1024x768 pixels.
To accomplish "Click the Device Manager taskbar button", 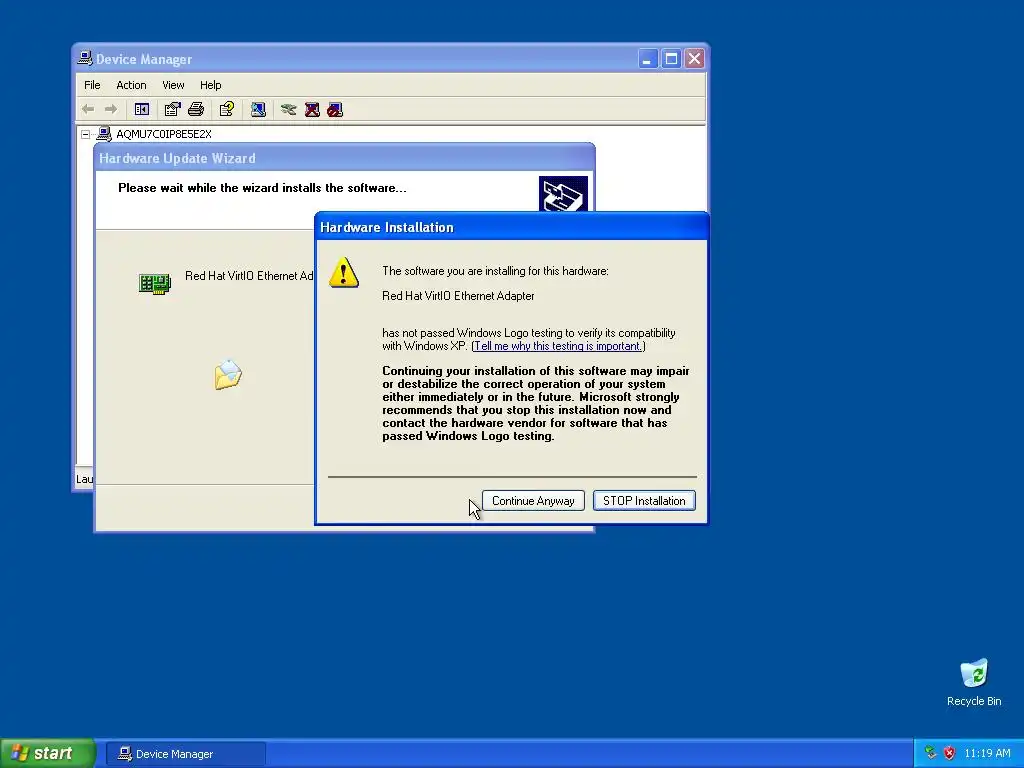I will 185,754.
